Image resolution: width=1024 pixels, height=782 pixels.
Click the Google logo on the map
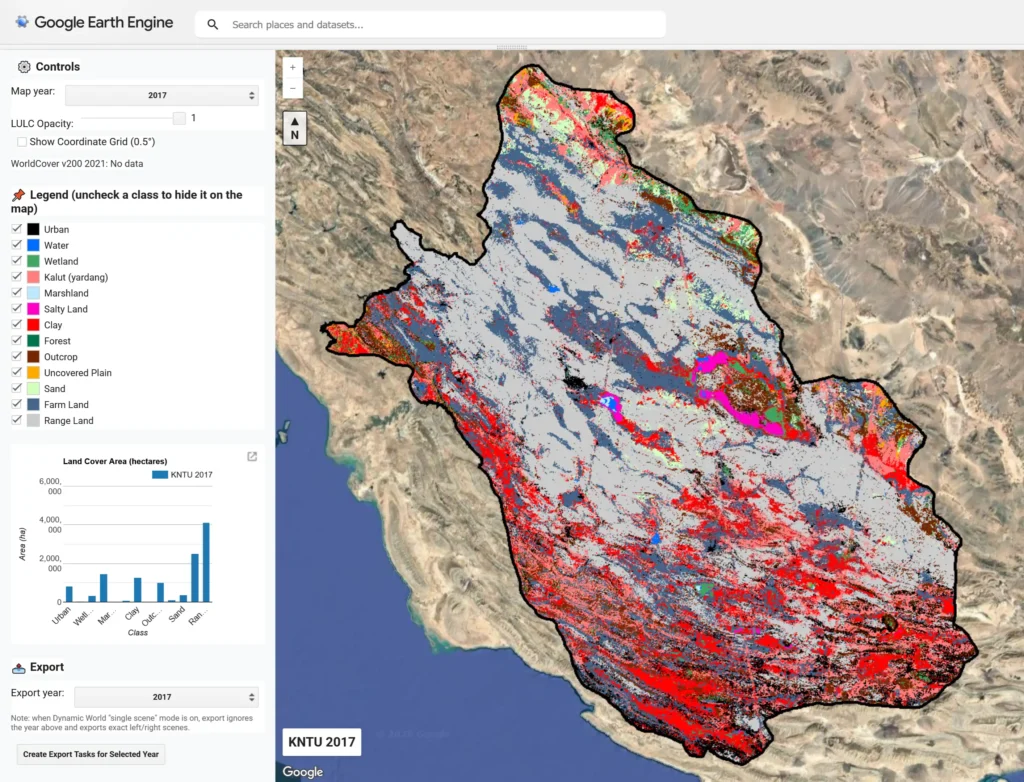pyautogui.click(x=302, y=772)
